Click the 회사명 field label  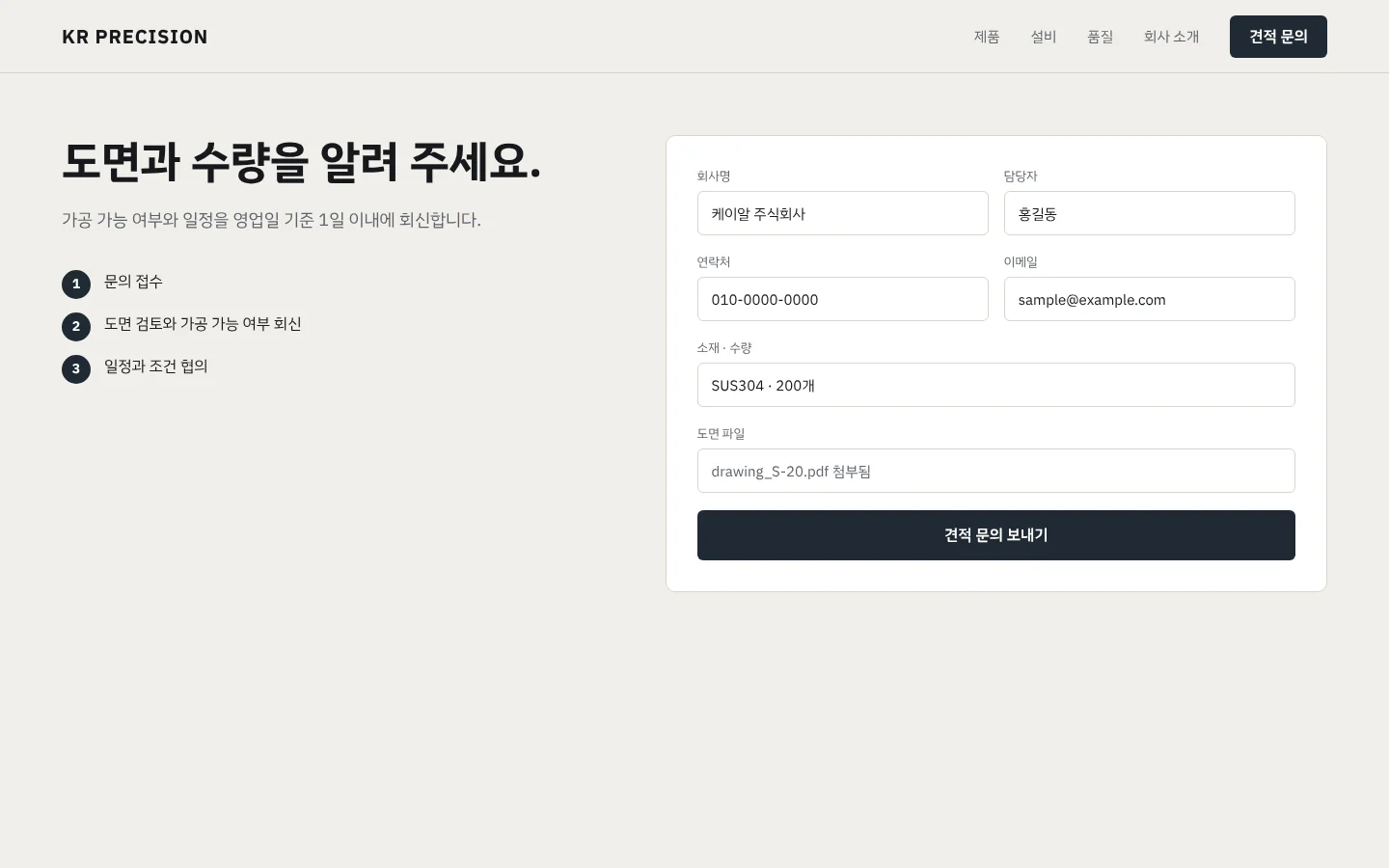click(714, 176)
